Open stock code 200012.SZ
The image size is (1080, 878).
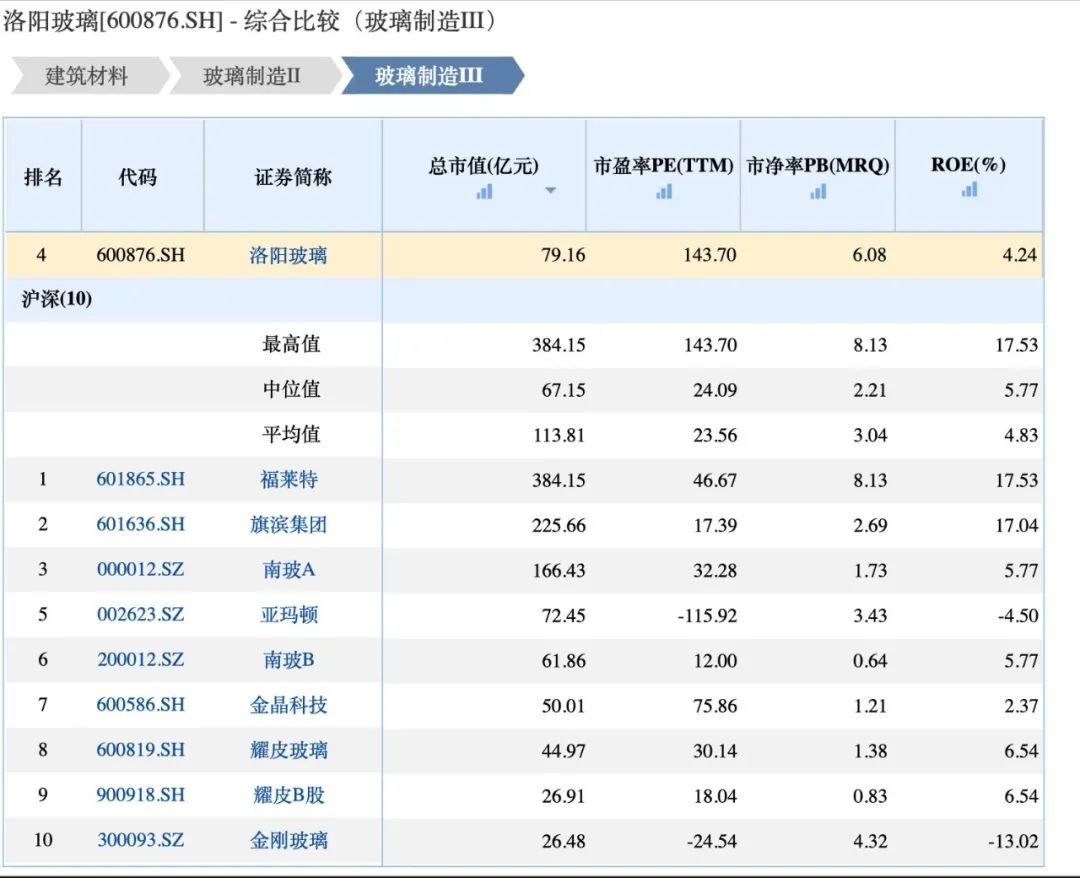click(x=141, y=660)
